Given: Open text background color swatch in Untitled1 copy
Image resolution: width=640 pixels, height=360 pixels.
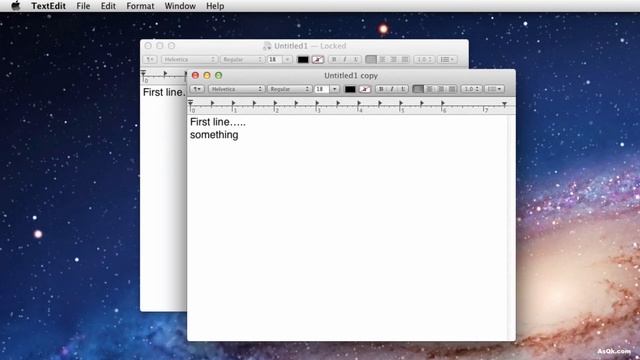Looking at the screenshot, I should (364, 89).
